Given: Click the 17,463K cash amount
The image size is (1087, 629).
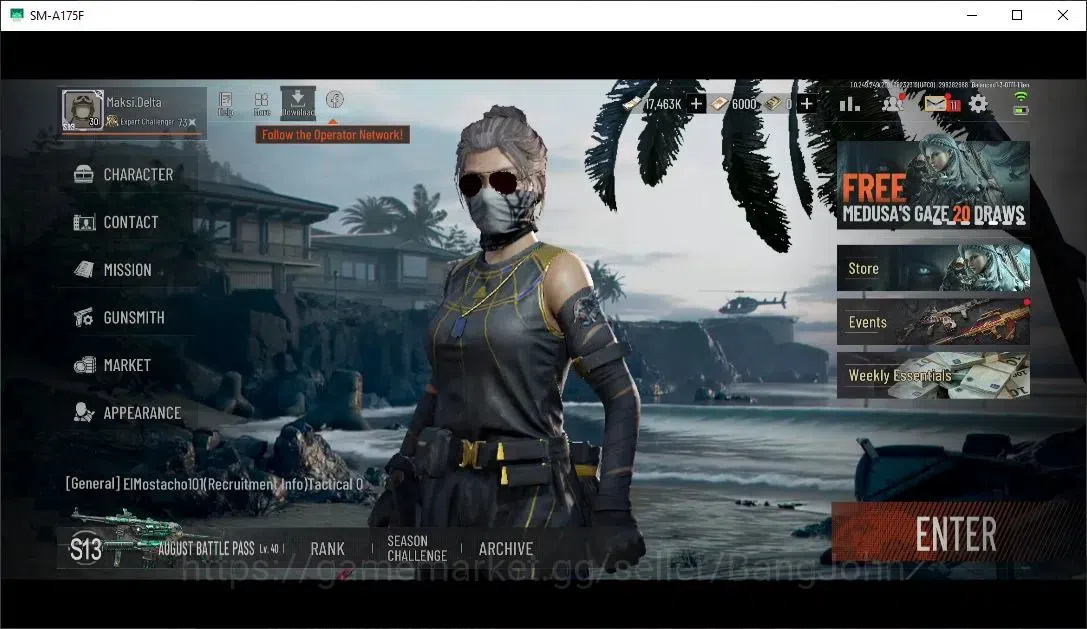Looking at the screenshot, I should (x=663, y=104).
